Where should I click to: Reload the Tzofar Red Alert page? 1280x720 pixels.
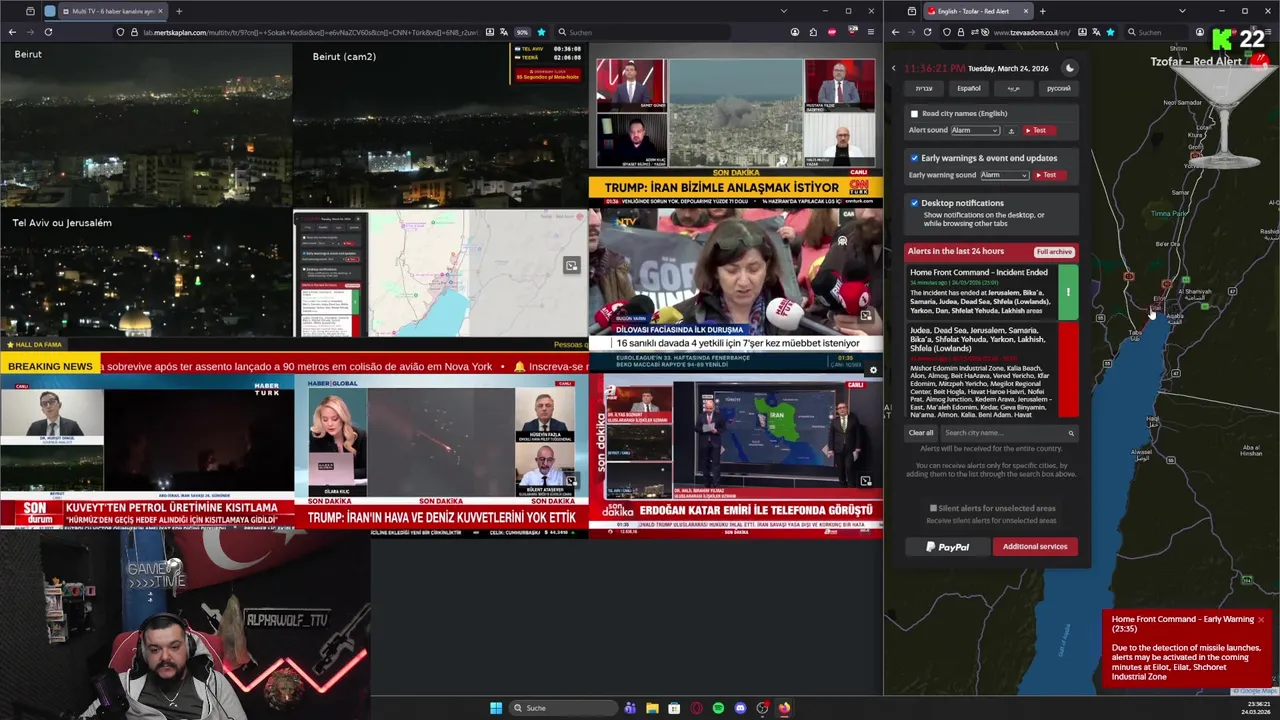[927, 32]
